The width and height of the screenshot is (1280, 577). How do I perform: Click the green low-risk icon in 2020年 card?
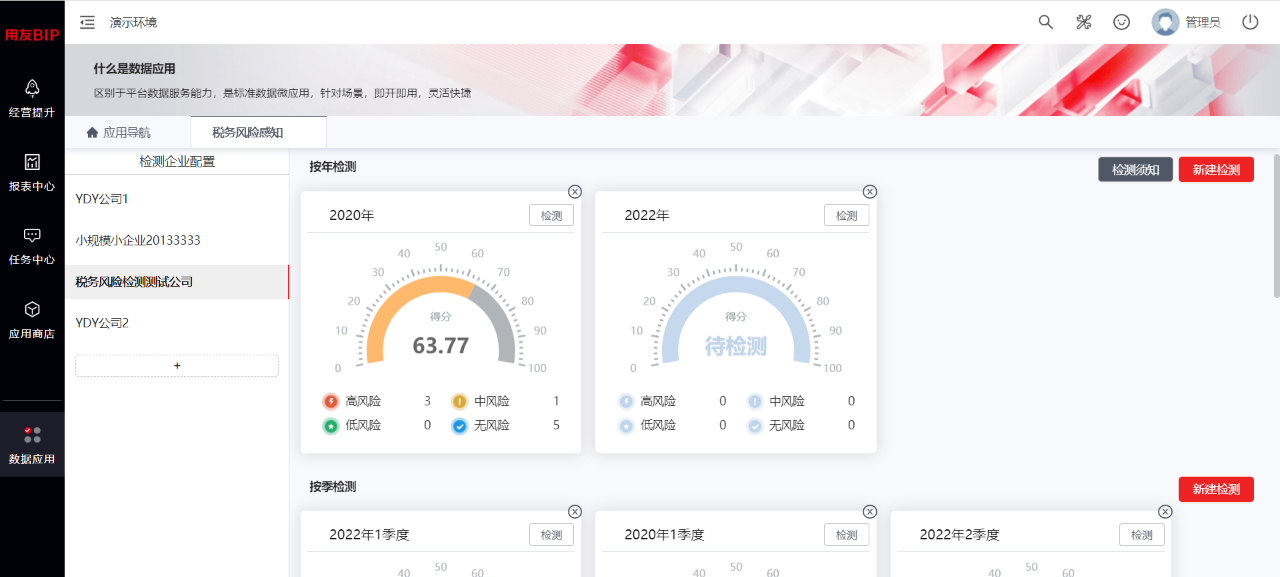tap(331, 425)
